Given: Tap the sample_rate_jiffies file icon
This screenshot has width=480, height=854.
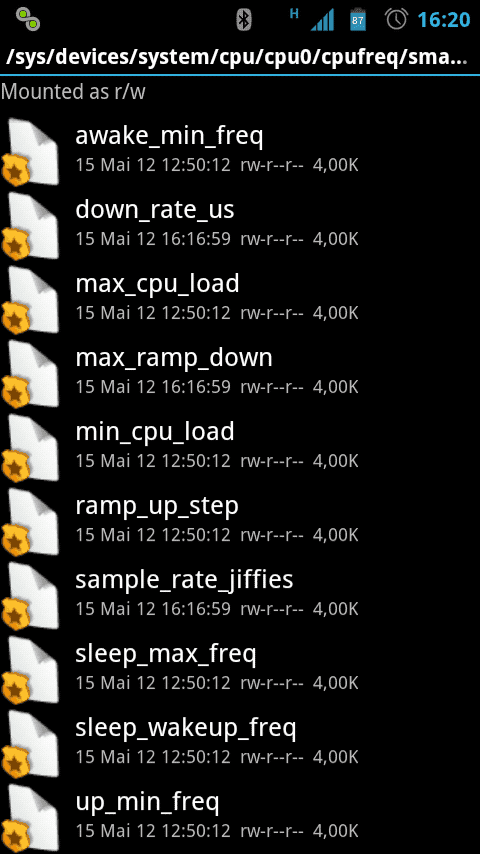Looking at the screenshot, I should 31,595.
